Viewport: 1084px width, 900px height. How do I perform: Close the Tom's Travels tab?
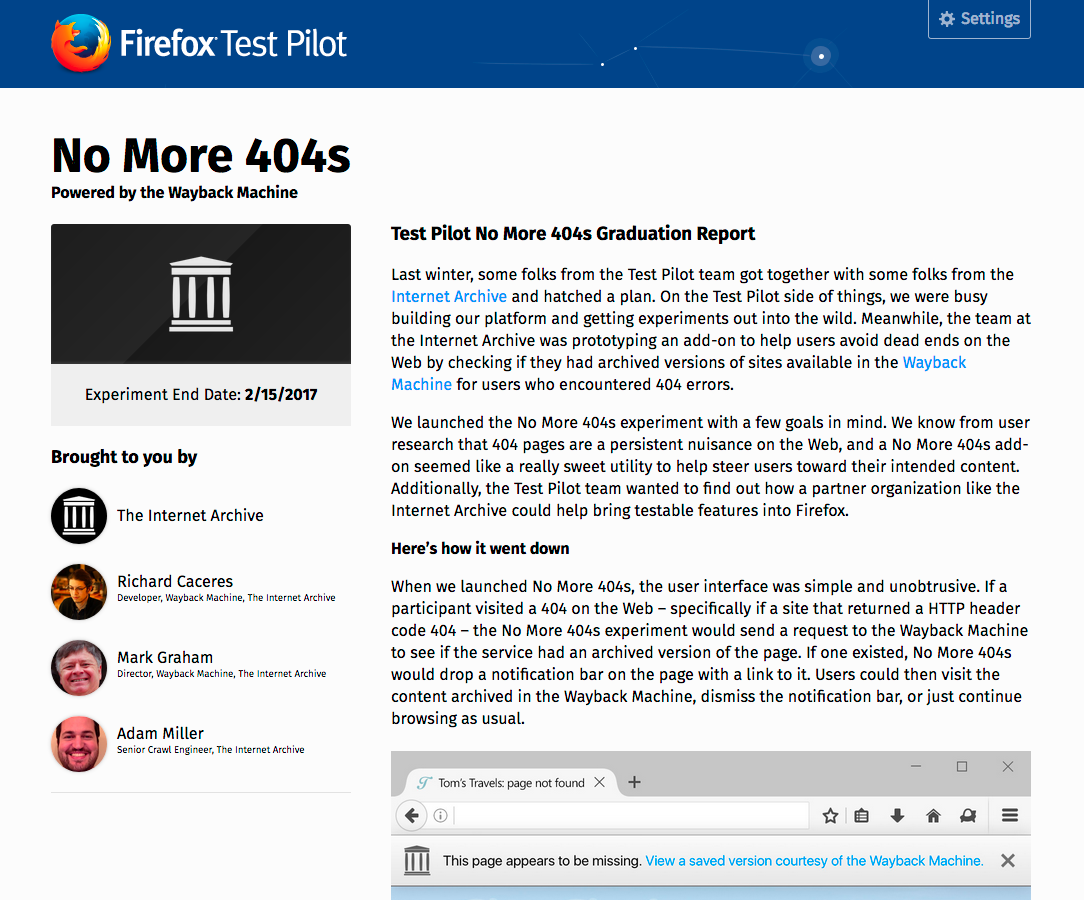coord(599,782)
